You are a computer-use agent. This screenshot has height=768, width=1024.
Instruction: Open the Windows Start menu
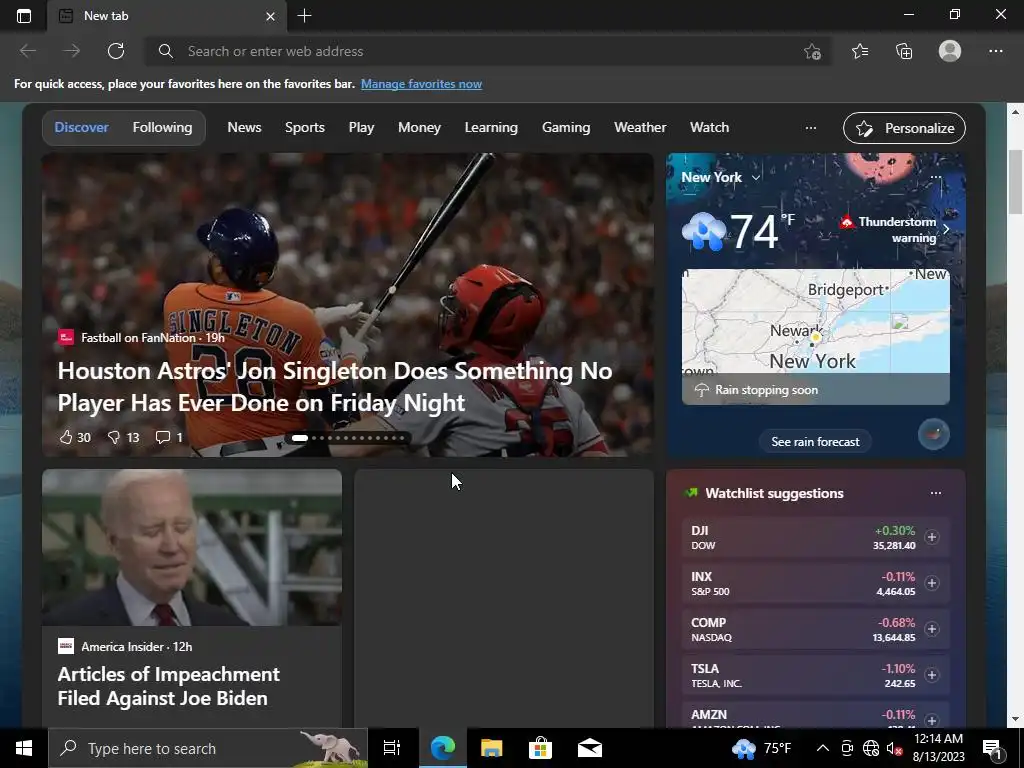(x=24, y=748)
